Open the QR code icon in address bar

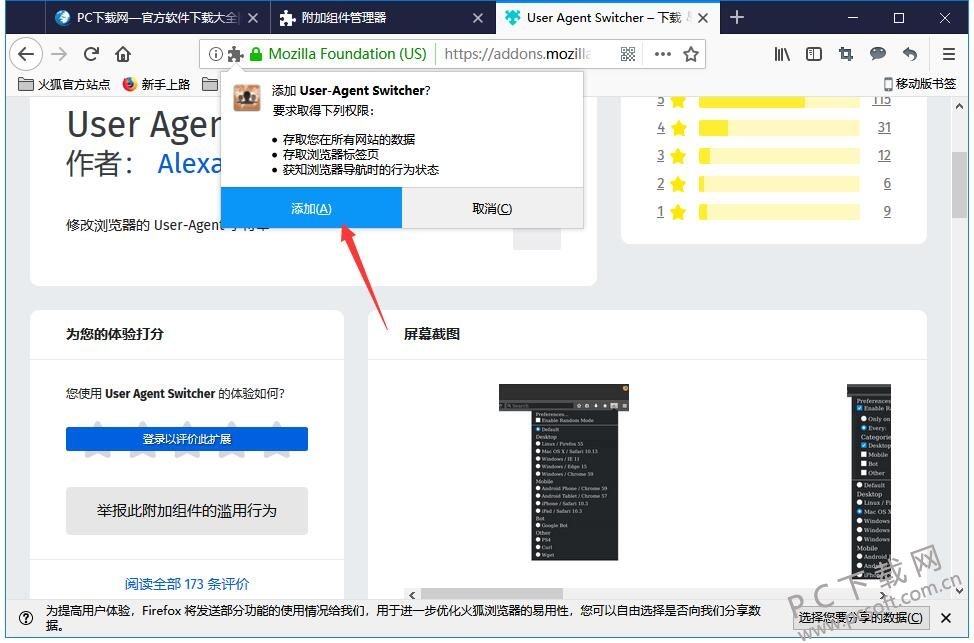(x=628, y=55)
